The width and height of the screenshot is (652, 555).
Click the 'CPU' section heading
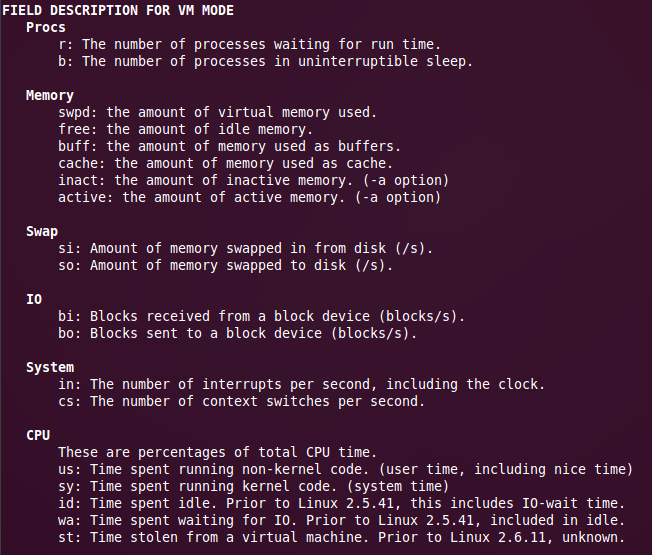coord(38,435)
